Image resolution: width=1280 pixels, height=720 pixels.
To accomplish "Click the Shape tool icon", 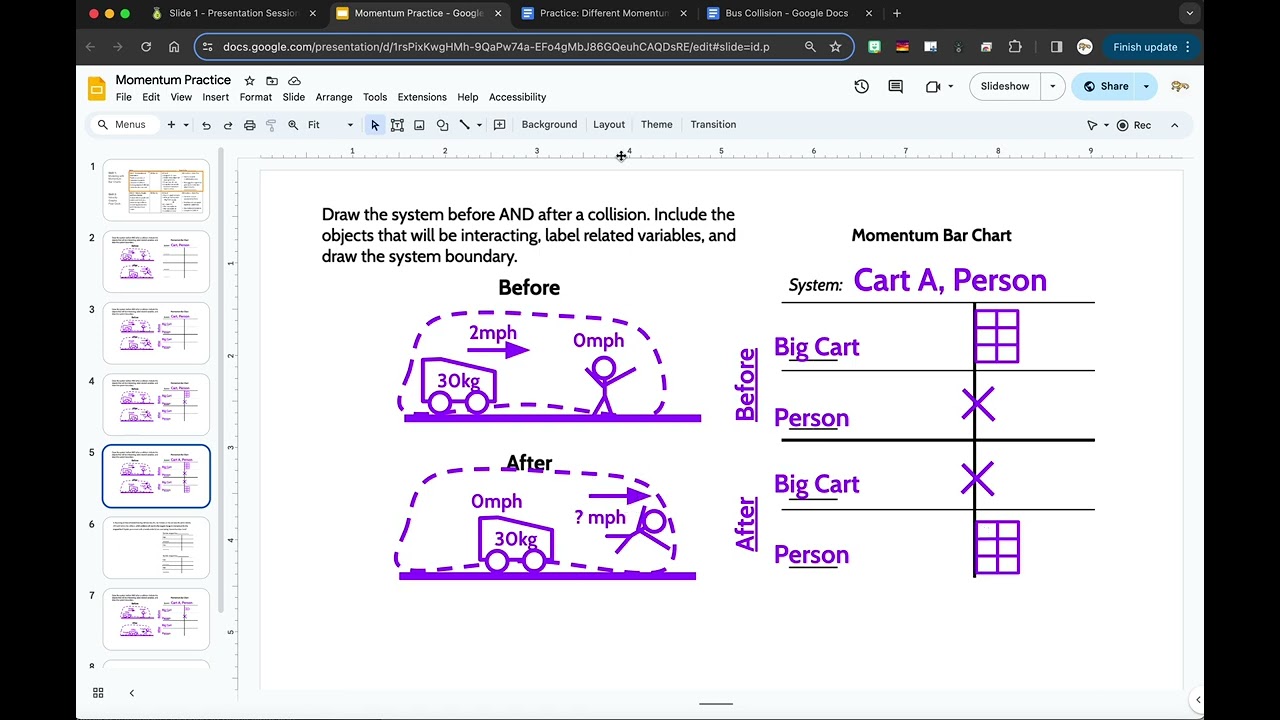I will (x=442, y=125).
